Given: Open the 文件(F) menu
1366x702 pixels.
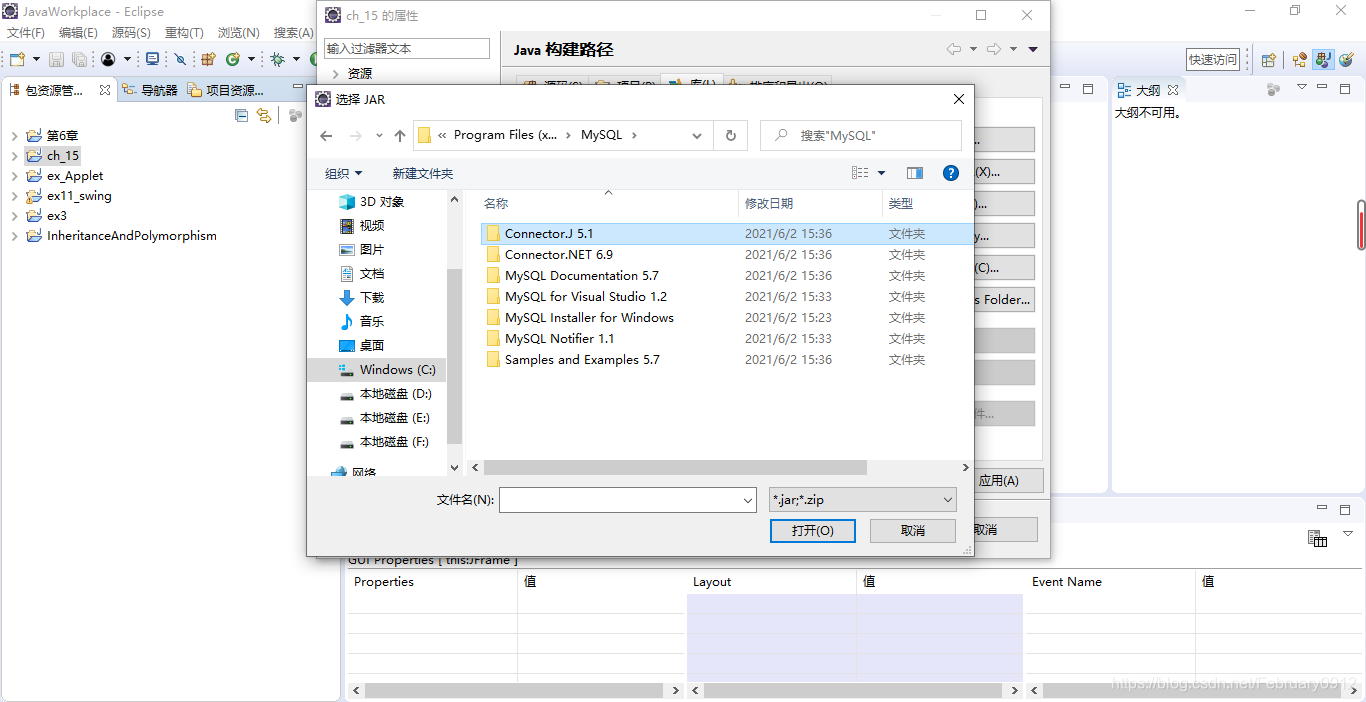Looking at the screenshot, I should tap(26, 33).
